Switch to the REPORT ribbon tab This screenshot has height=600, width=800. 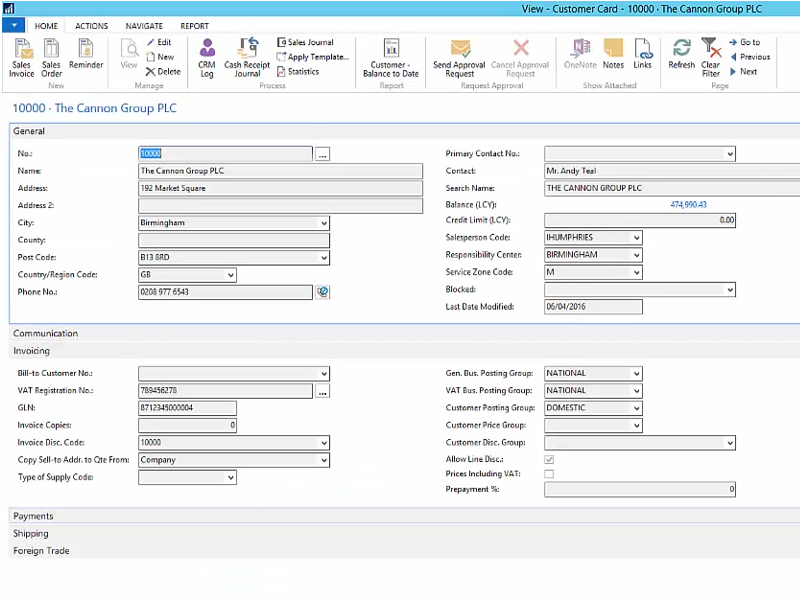point(194,26)
